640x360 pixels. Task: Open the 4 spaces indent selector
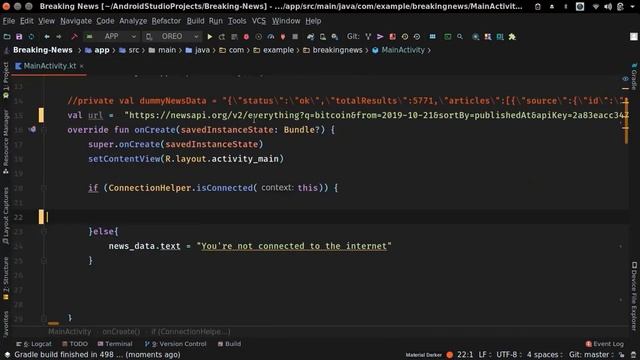[x=544, y=354]
